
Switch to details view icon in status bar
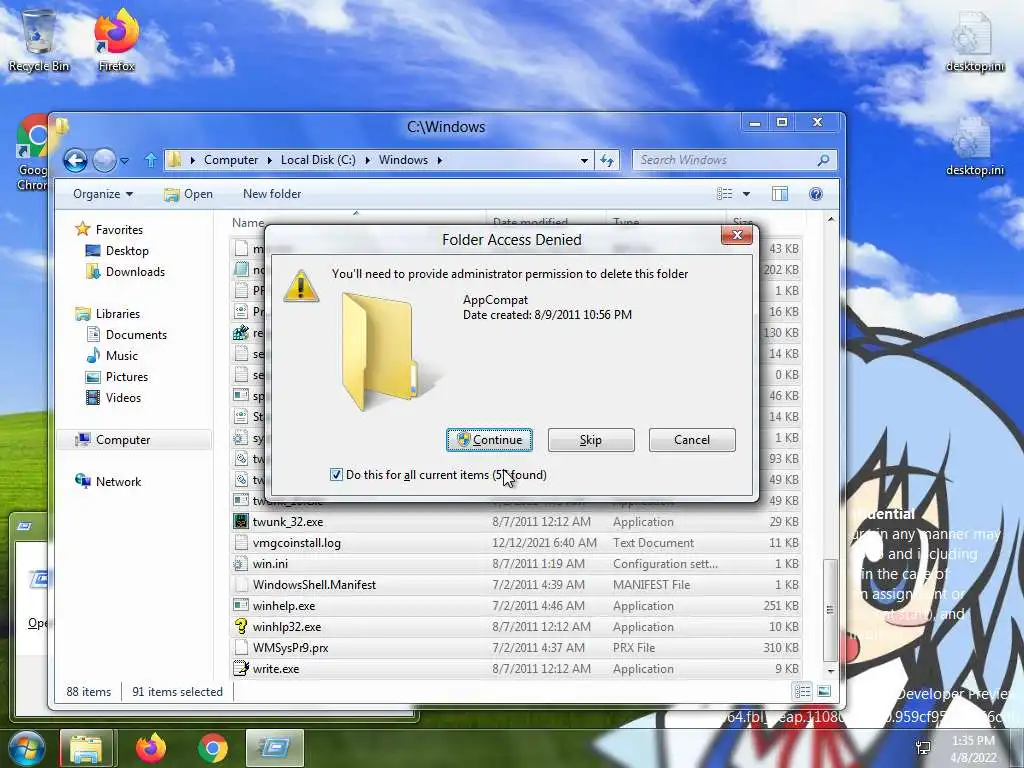(803, 692)
